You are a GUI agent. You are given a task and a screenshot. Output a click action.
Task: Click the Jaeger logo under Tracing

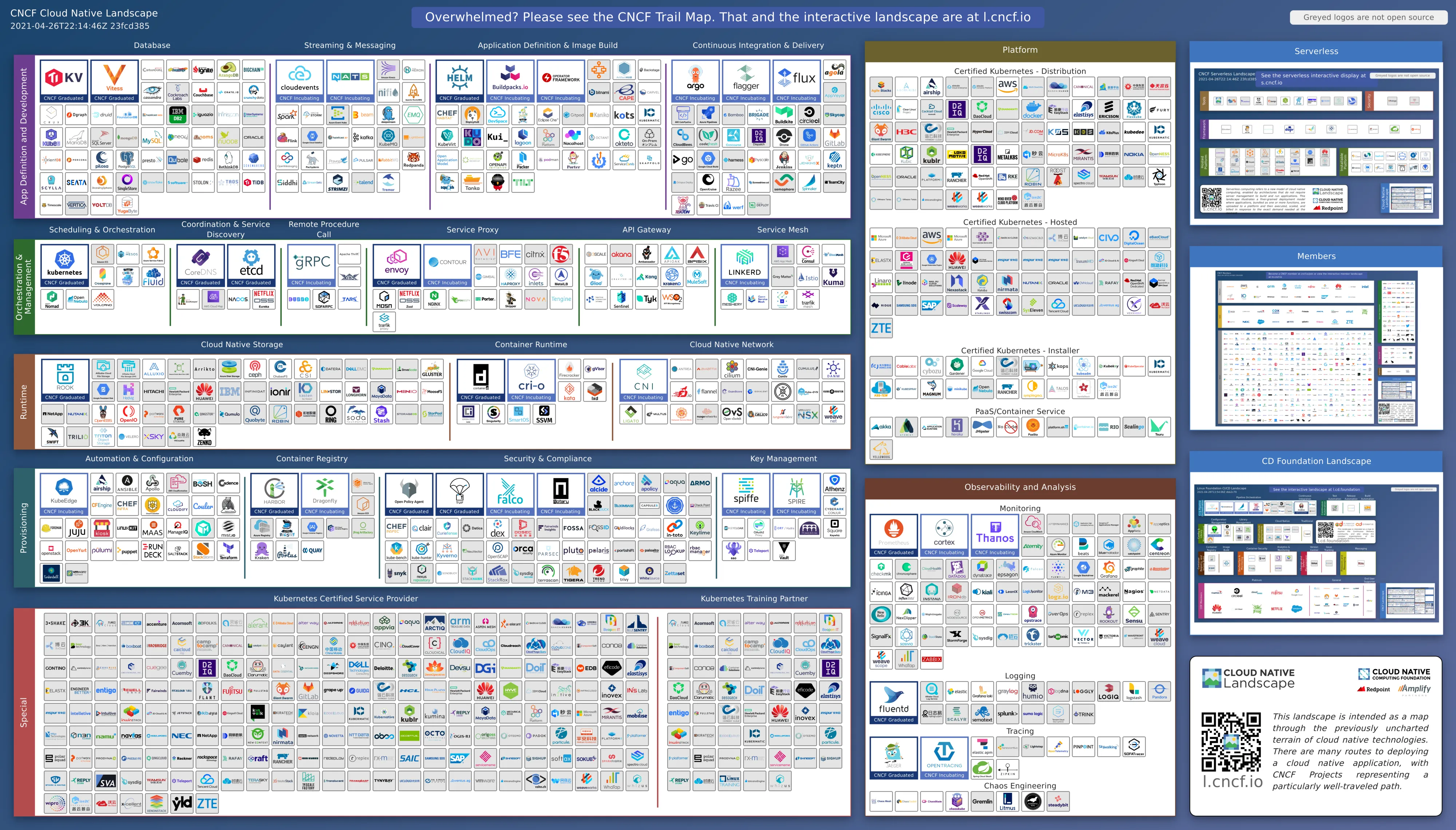(893, 755)
